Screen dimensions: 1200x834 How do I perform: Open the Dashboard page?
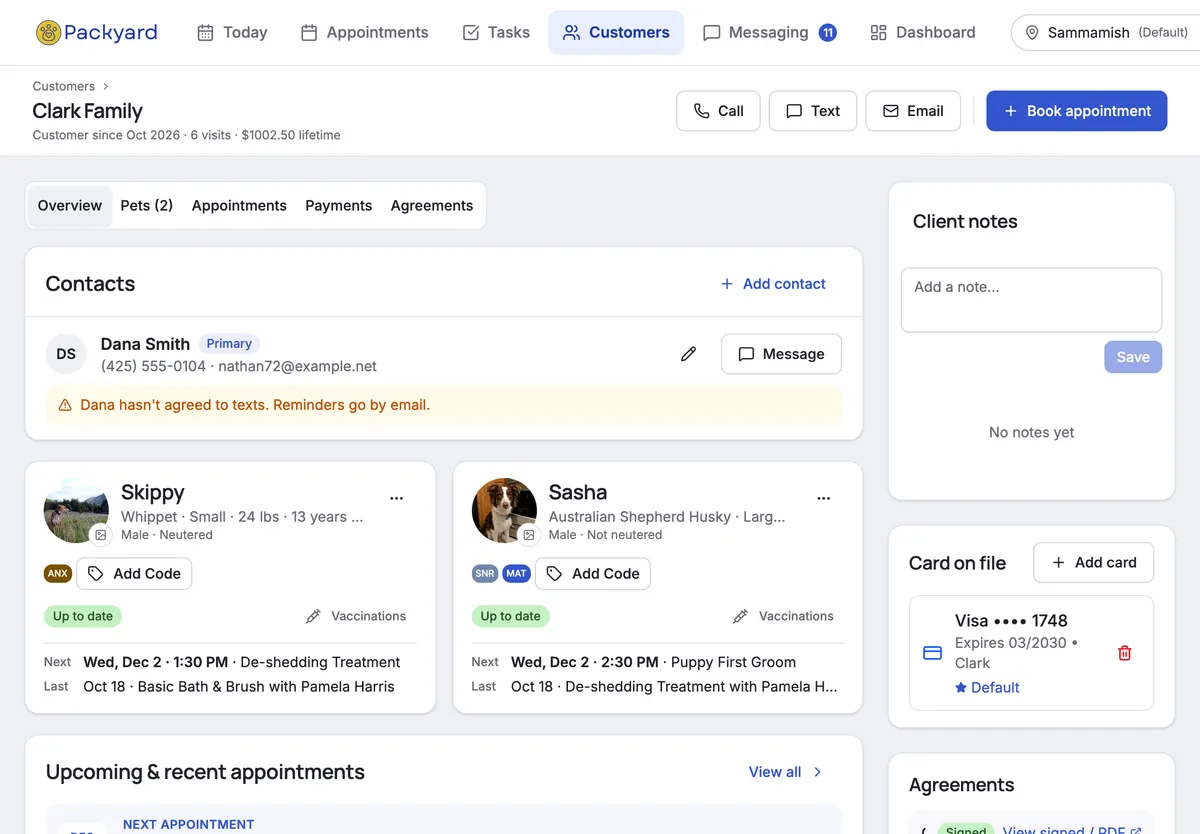[923, 33]
